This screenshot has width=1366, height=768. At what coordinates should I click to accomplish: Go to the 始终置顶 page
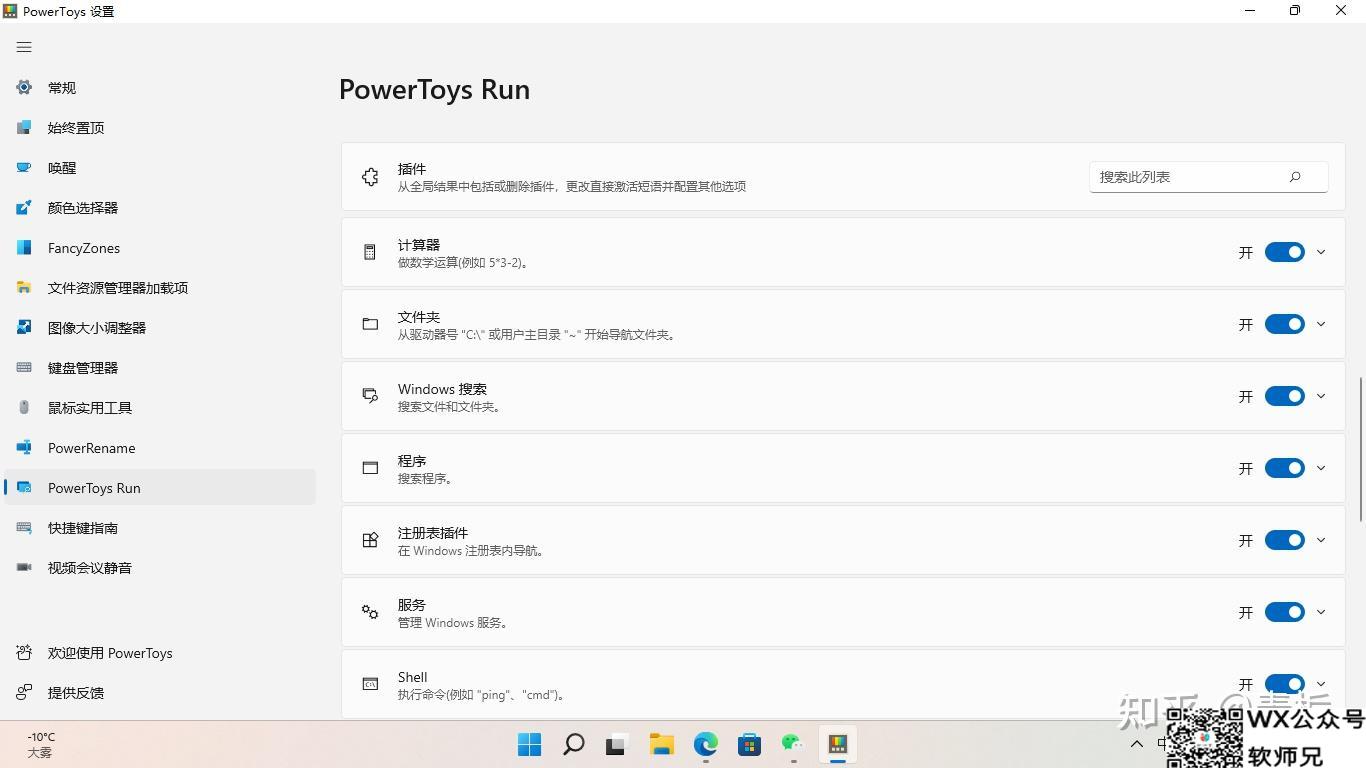tap(160, 128)
